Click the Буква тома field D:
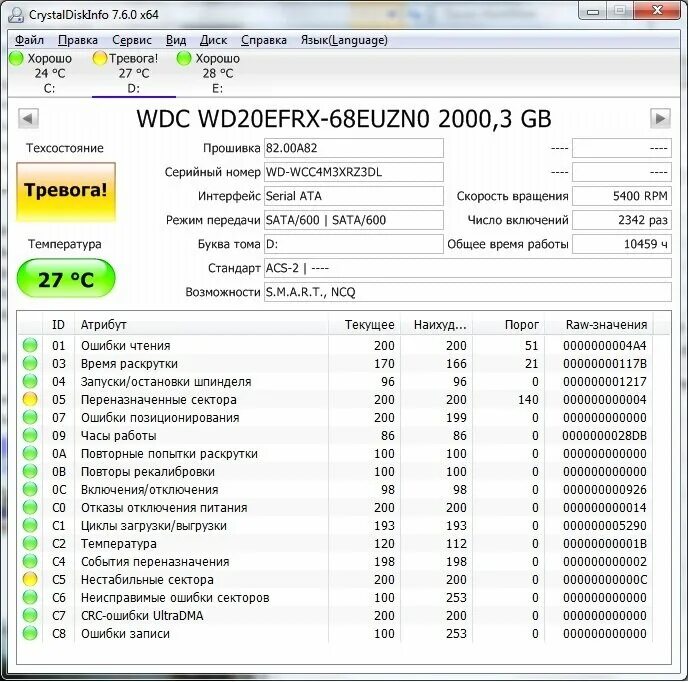Image resolution: width=689 pixels, height=682 pixels. 354,244
